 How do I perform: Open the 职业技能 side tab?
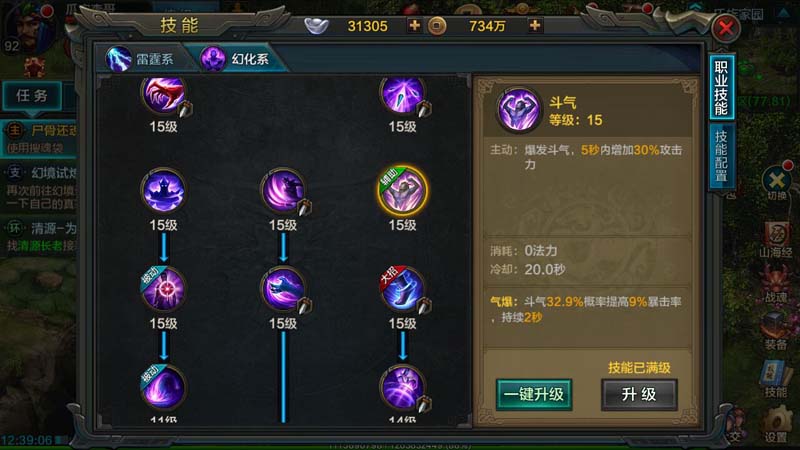pos(721,88)
